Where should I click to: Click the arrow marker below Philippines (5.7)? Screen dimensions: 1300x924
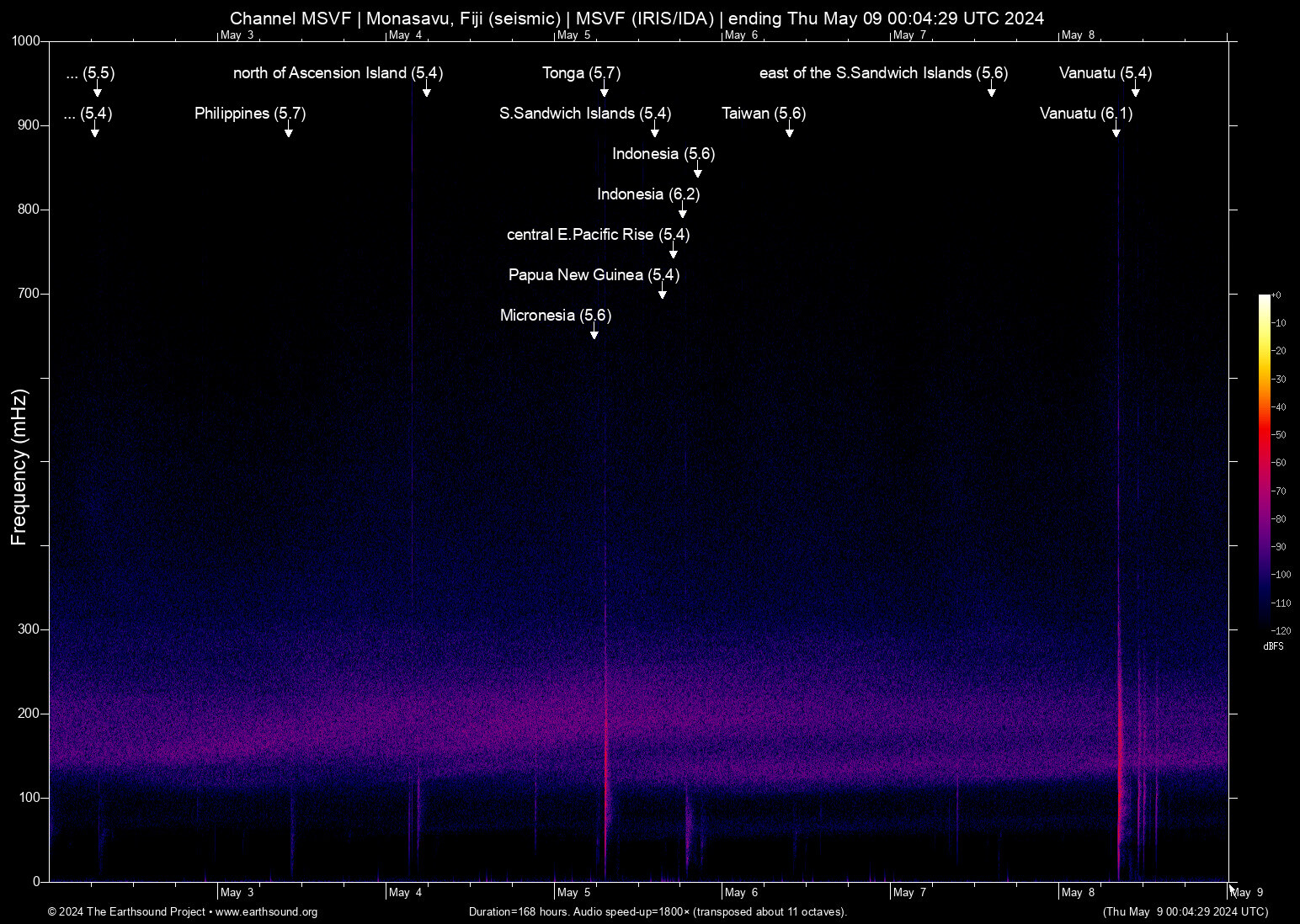pyautogui.click(x=289, y=130)
